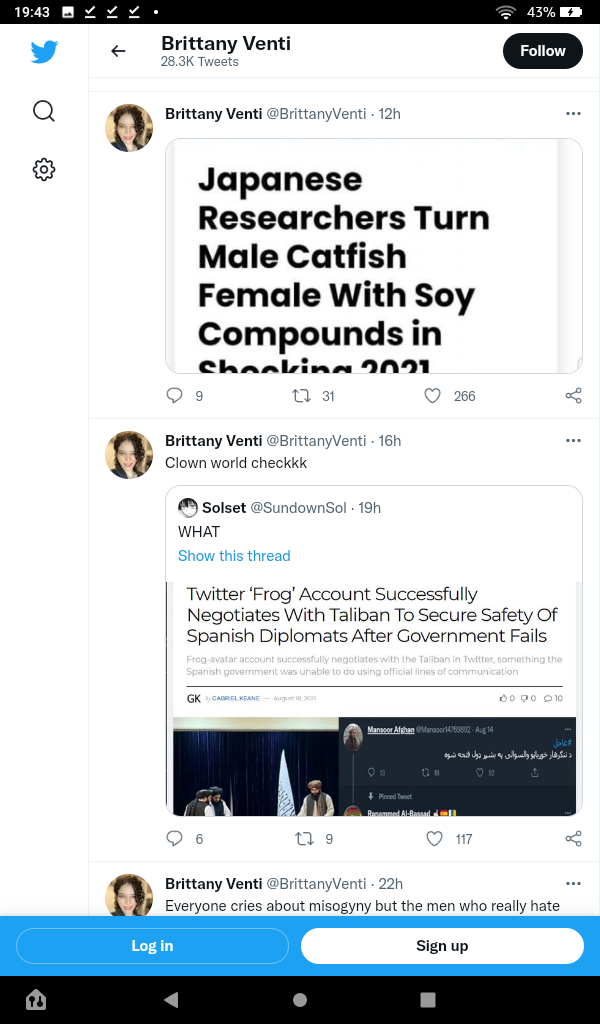
Task: Open the settings gear in sidebar
Action: [x=44, y=170]
